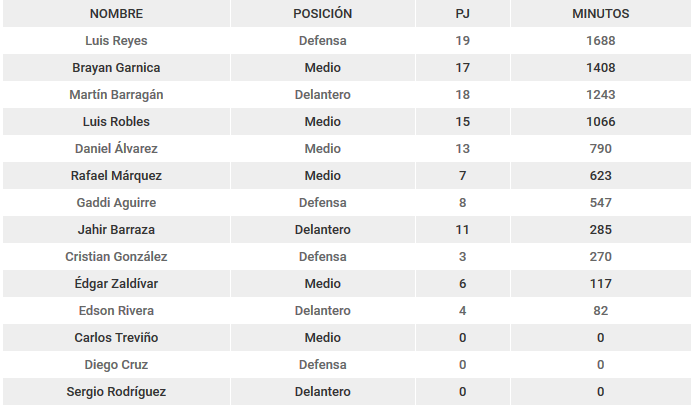Screen dimensions: 695x405
Task: Click the MINUTOS column header
Action: click(x=601, y=14)
